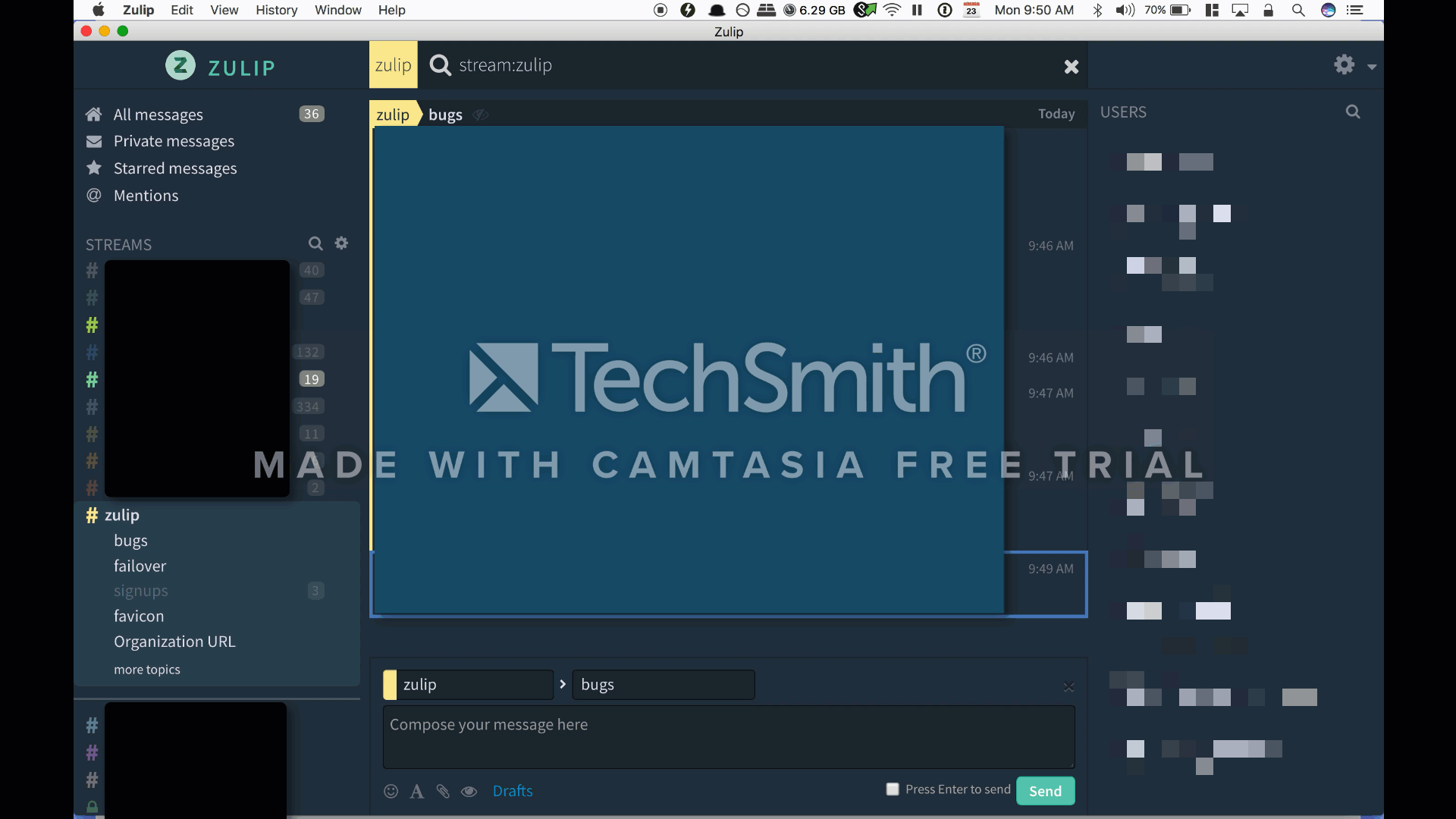Viewport: 1456px width, 819px height.
Task: Open Starred messages star icon
Action: (94, 168)
